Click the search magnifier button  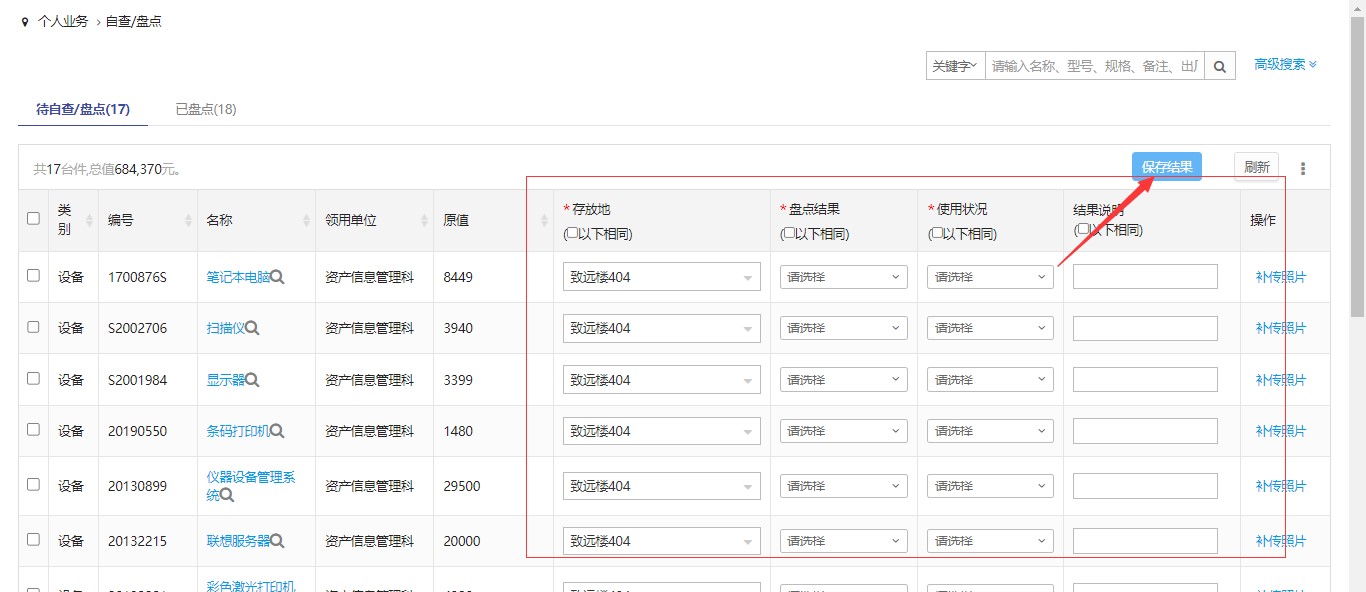pos(1219,66)
